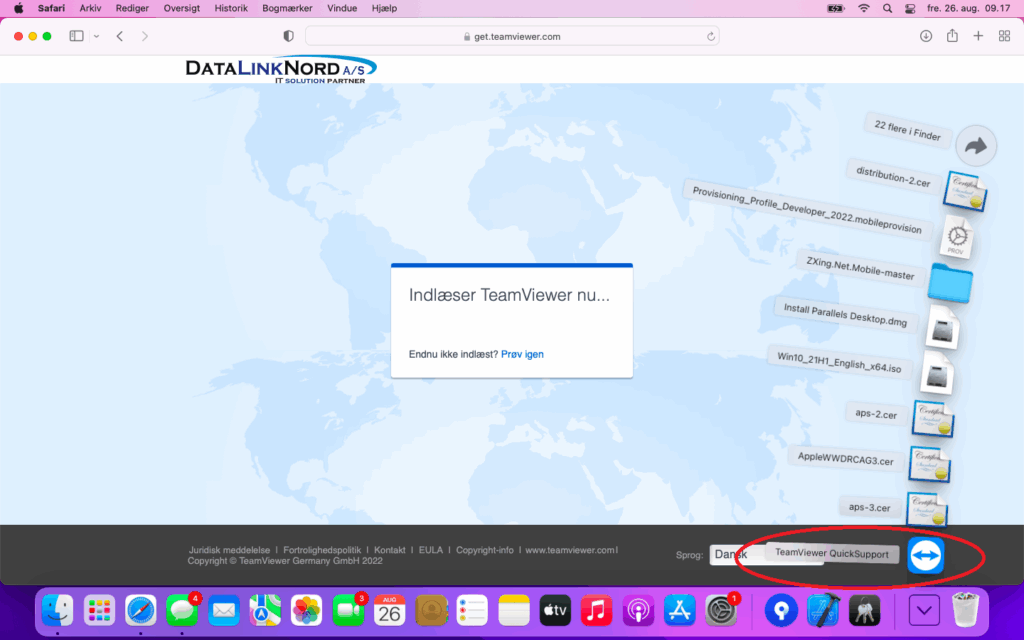Toggle the Safari sidebar button
The height and width of the screenshot is (640, 1024).
pos(76,36)
